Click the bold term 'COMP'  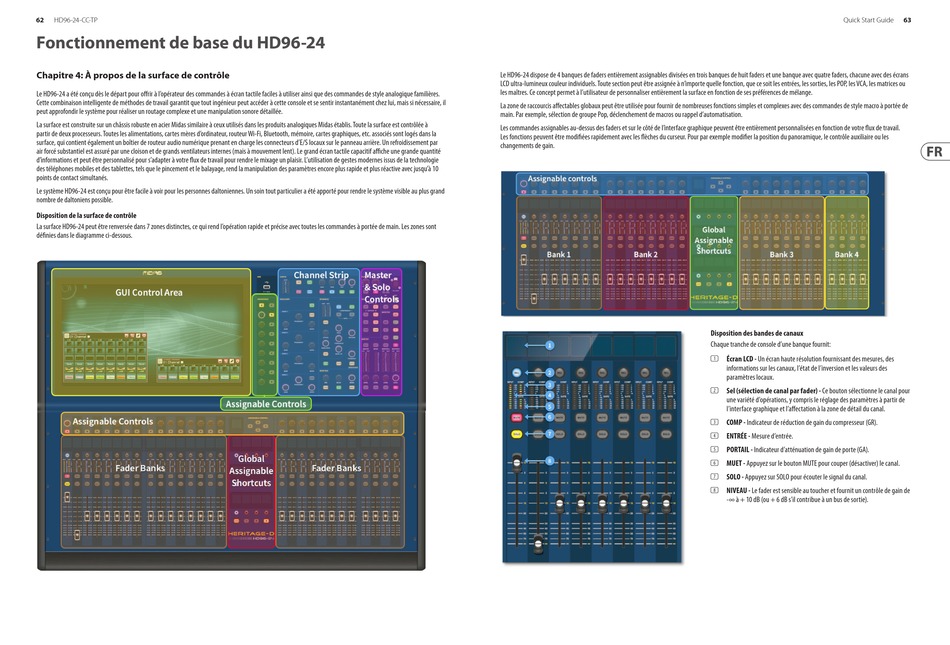tap(734, 423)
